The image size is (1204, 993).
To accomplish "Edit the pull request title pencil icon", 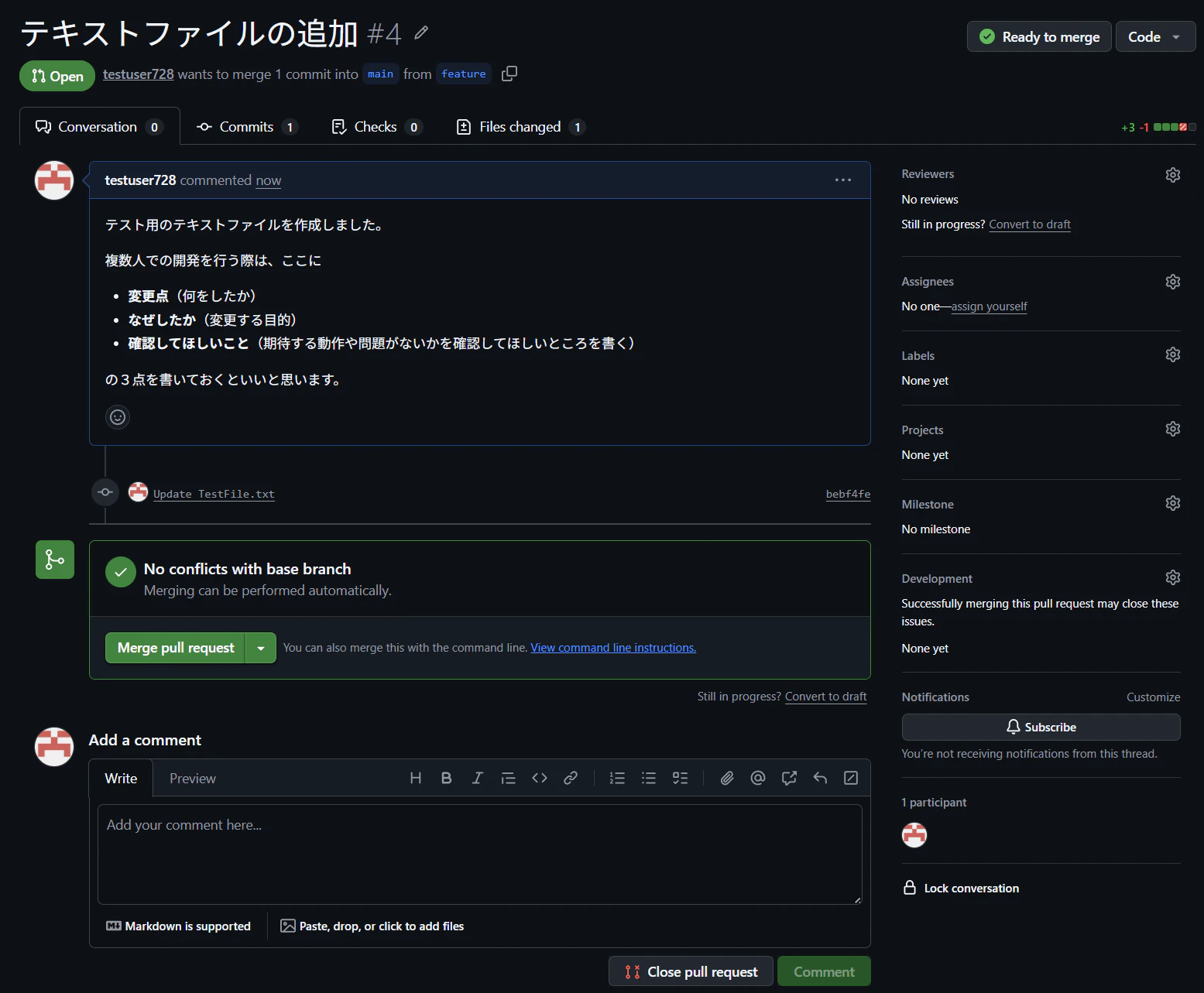I will pyautogui.click(x=421, y=33).
